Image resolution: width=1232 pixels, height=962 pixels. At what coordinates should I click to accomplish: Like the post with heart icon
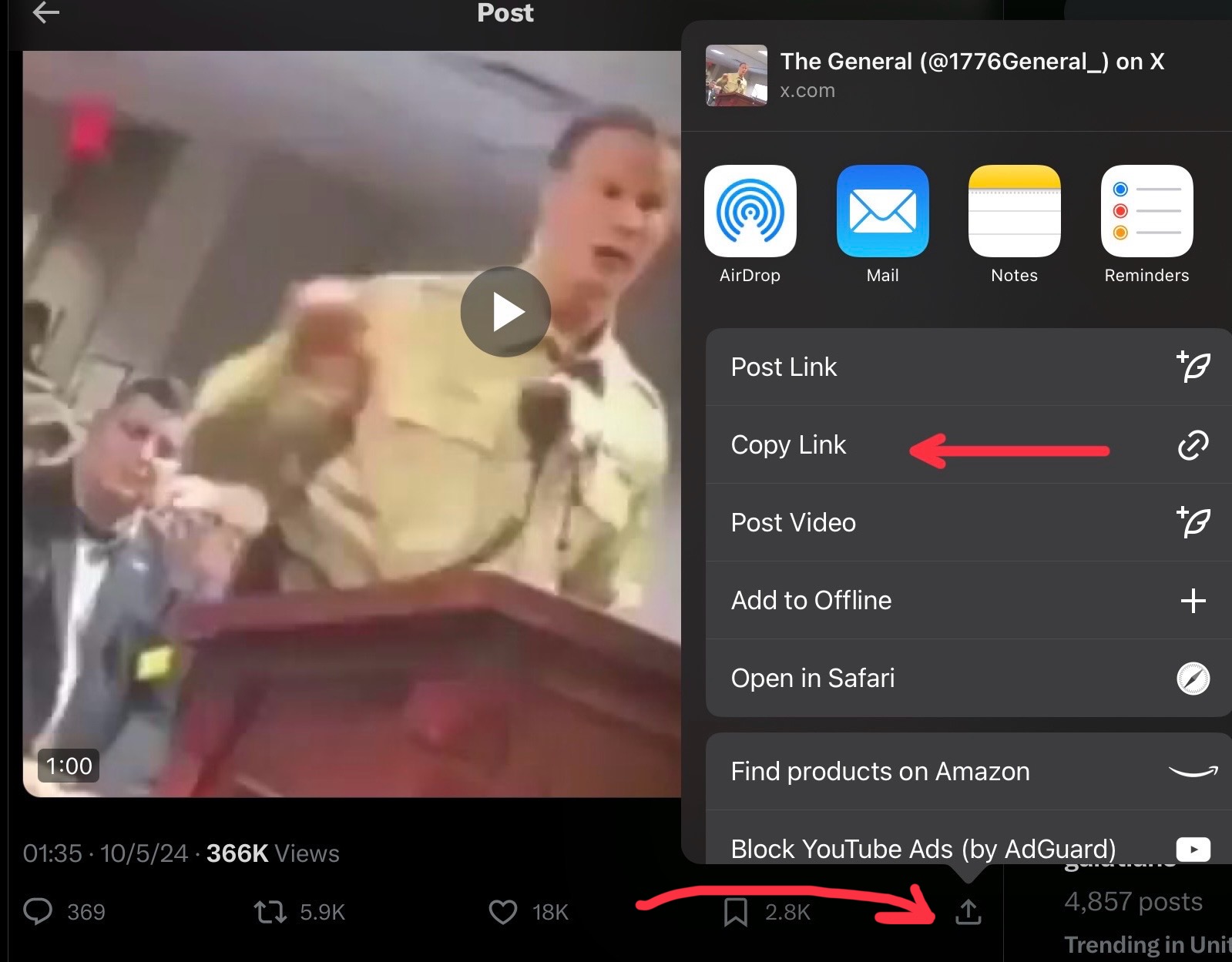coord(503,912)
